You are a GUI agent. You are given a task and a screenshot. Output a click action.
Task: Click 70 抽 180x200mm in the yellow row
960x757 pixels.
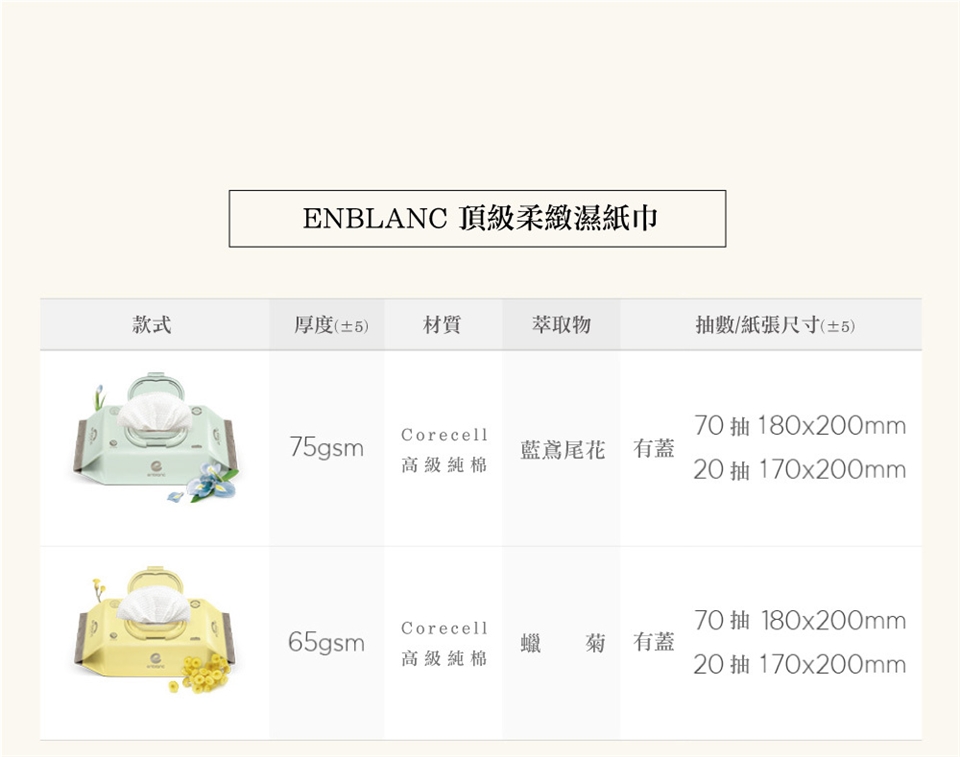pos(799,621)
